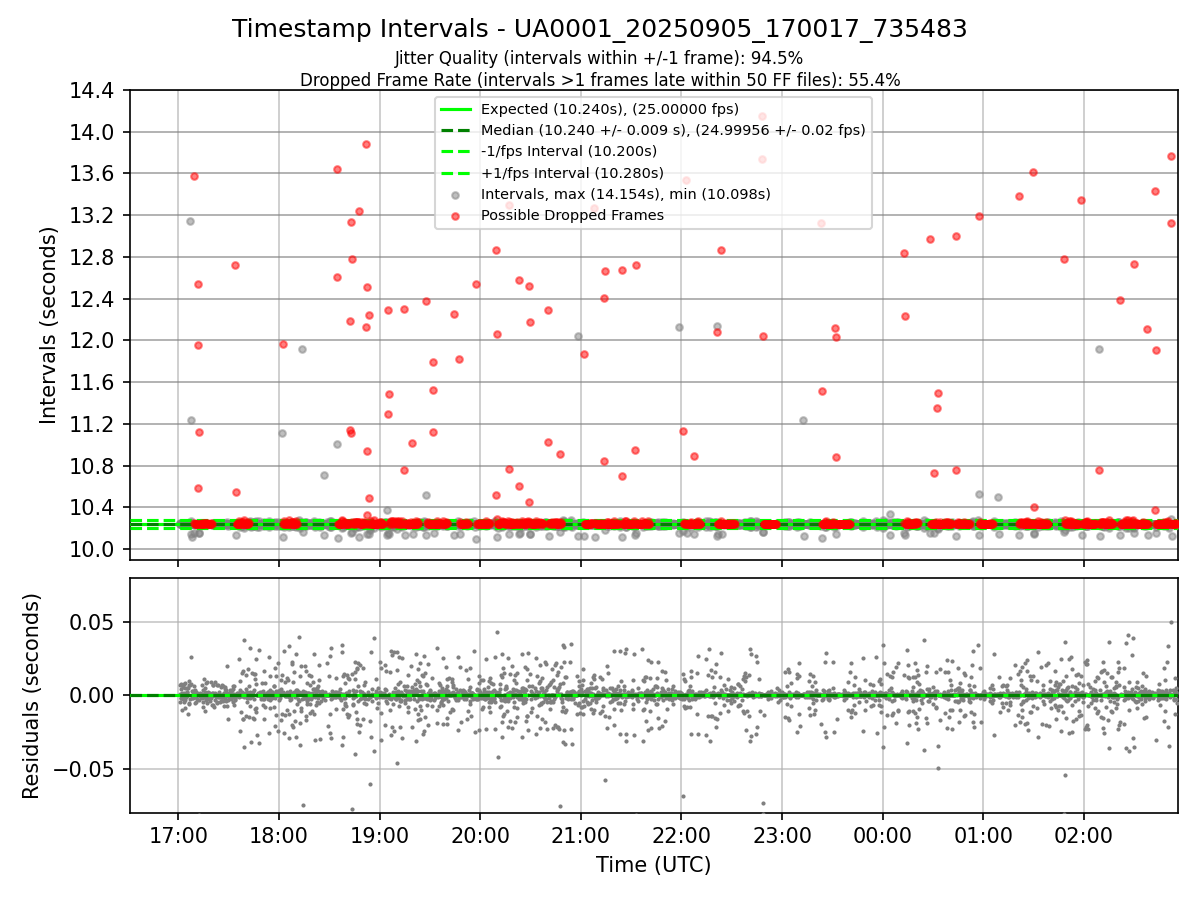Click the 20:00 time tick label
This screenshot has height=900, width=1200.
[480, 834]
